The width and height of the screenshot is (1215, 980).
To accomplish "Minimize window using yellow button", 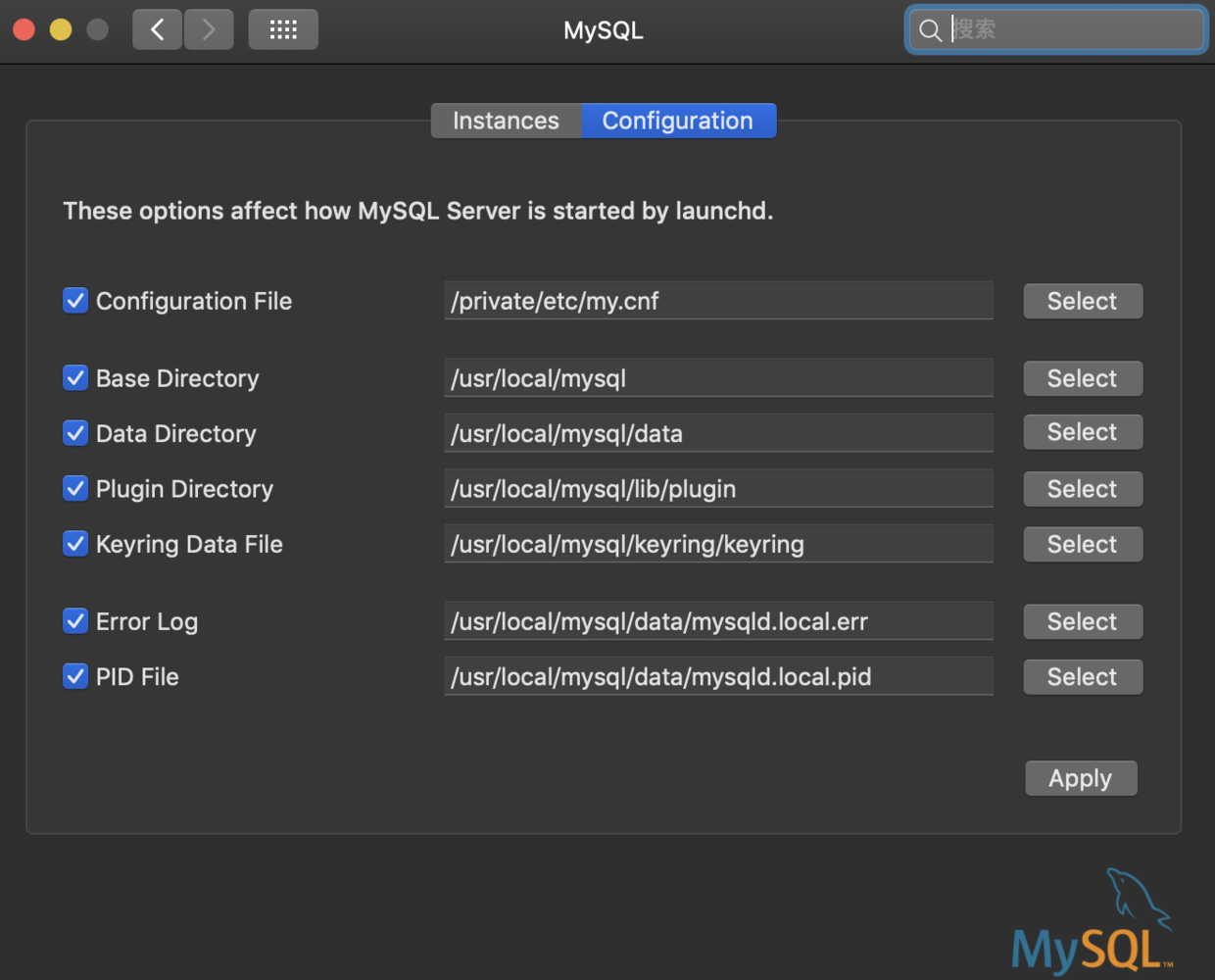I will coord(61,29).
